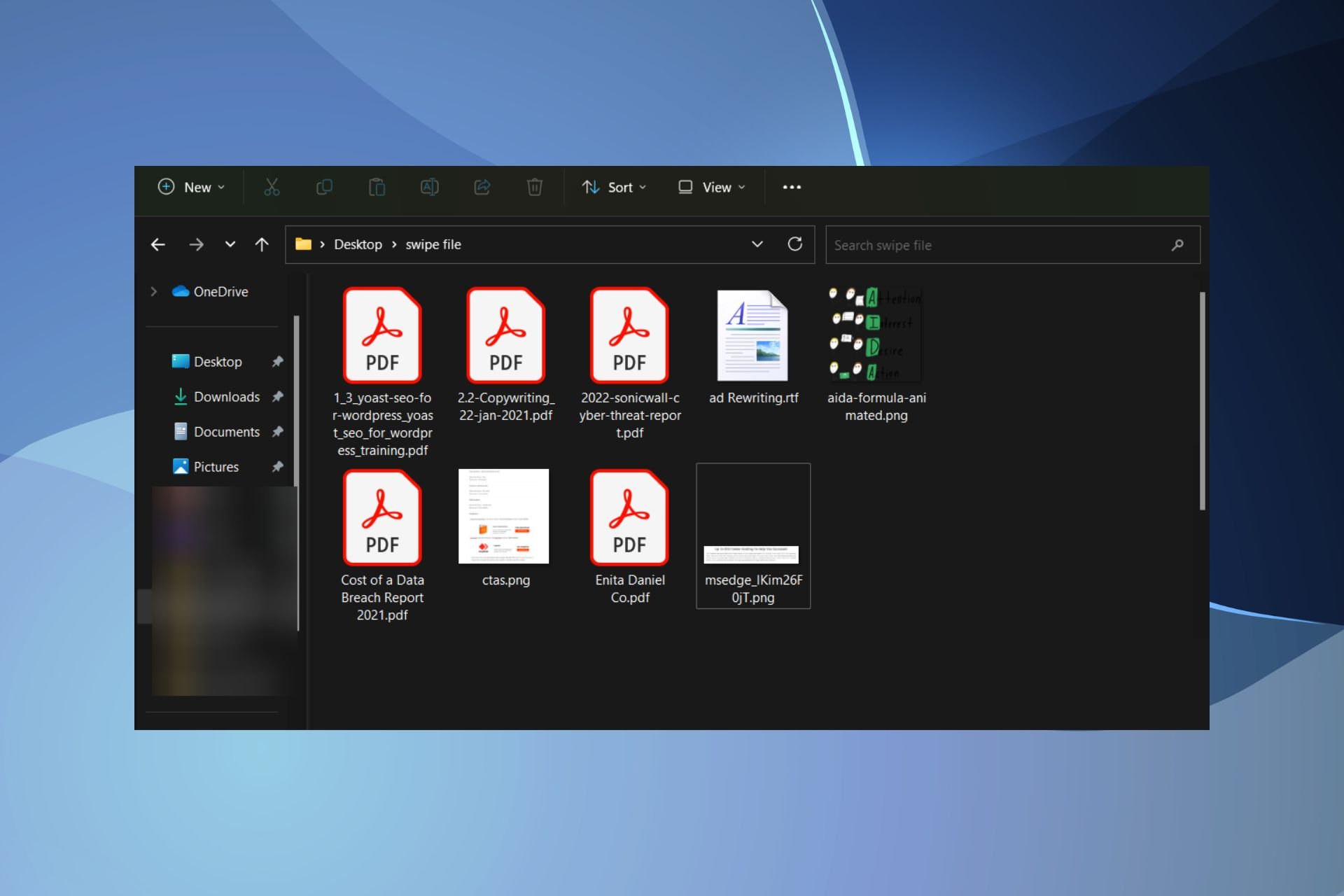Image resolution: width=1344 pixels, height=896 pixels.
Task: Select 1_3_yoast-seo PDF file icon
Action: click(x=382, y=335)
